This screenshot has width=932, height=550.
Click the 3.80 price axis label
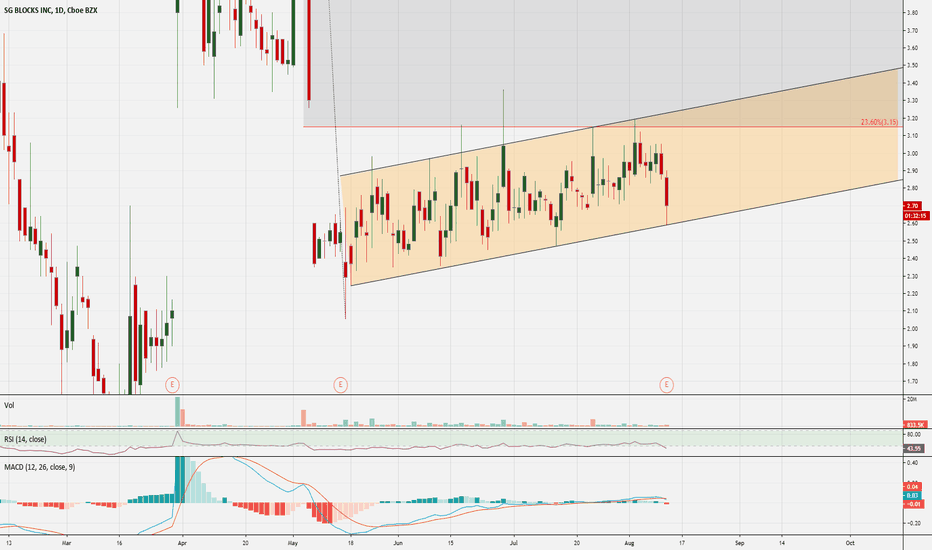912,12
